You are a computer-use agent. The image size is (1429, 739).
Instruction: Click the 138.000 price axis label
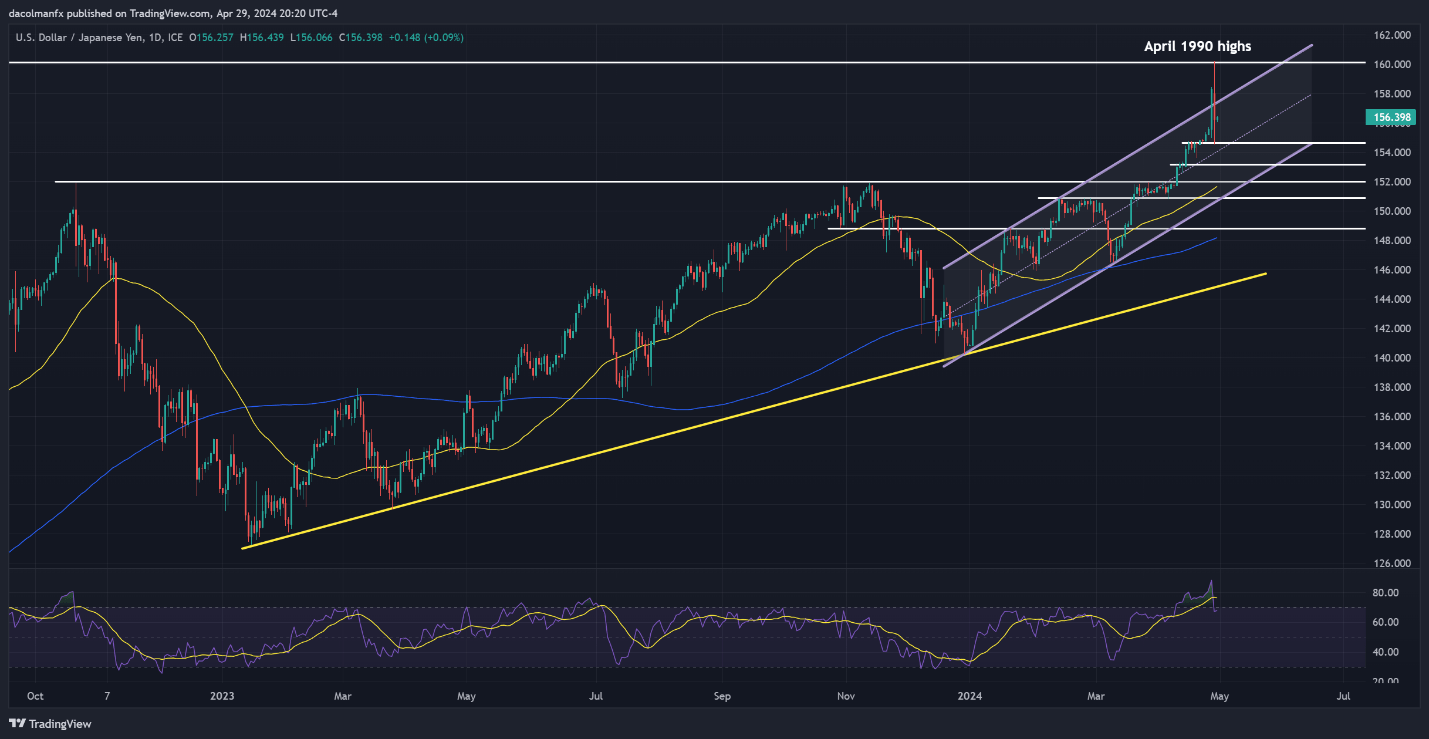coord(1393,387)
